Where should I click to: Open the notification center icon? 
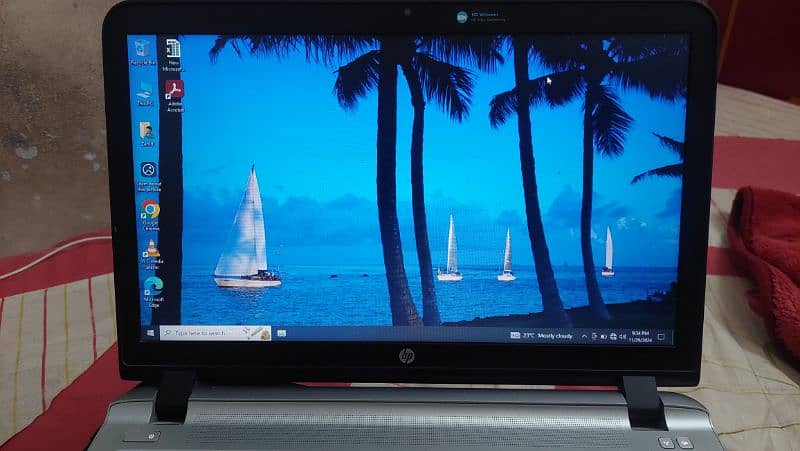[x=661, y=337]
